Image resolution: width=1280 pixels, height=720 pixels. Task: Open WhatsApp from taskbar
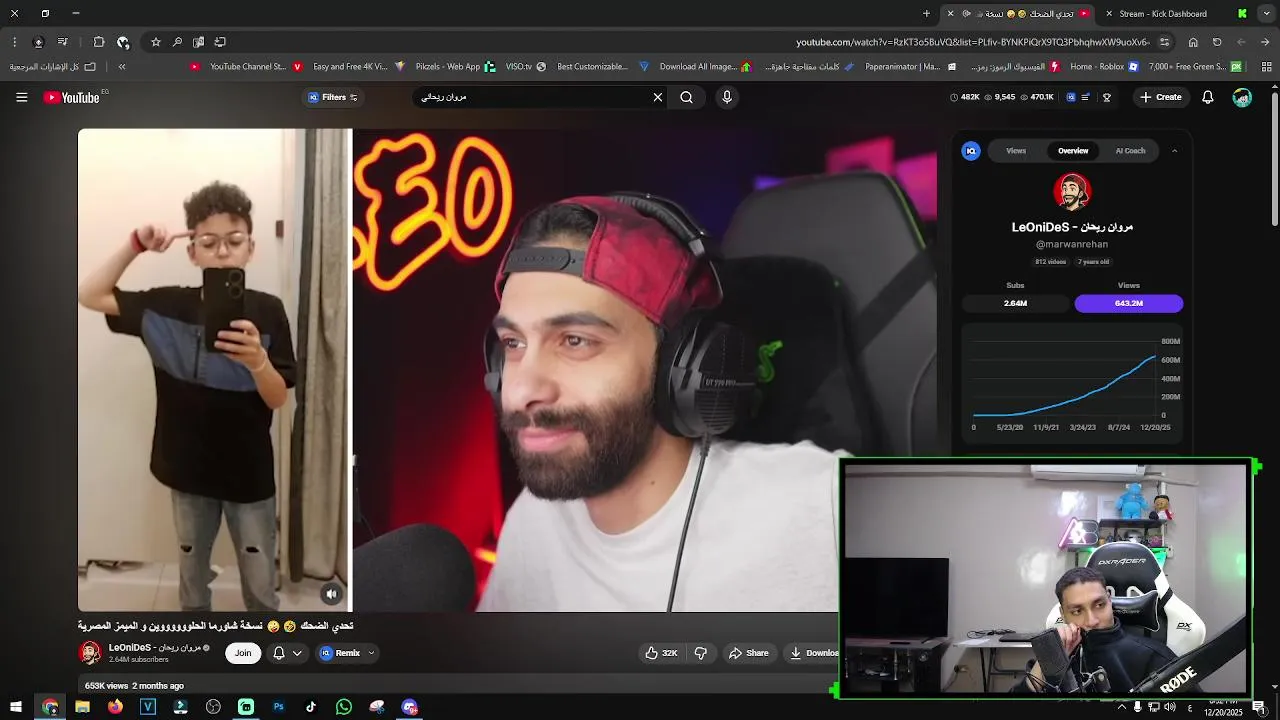344,707
